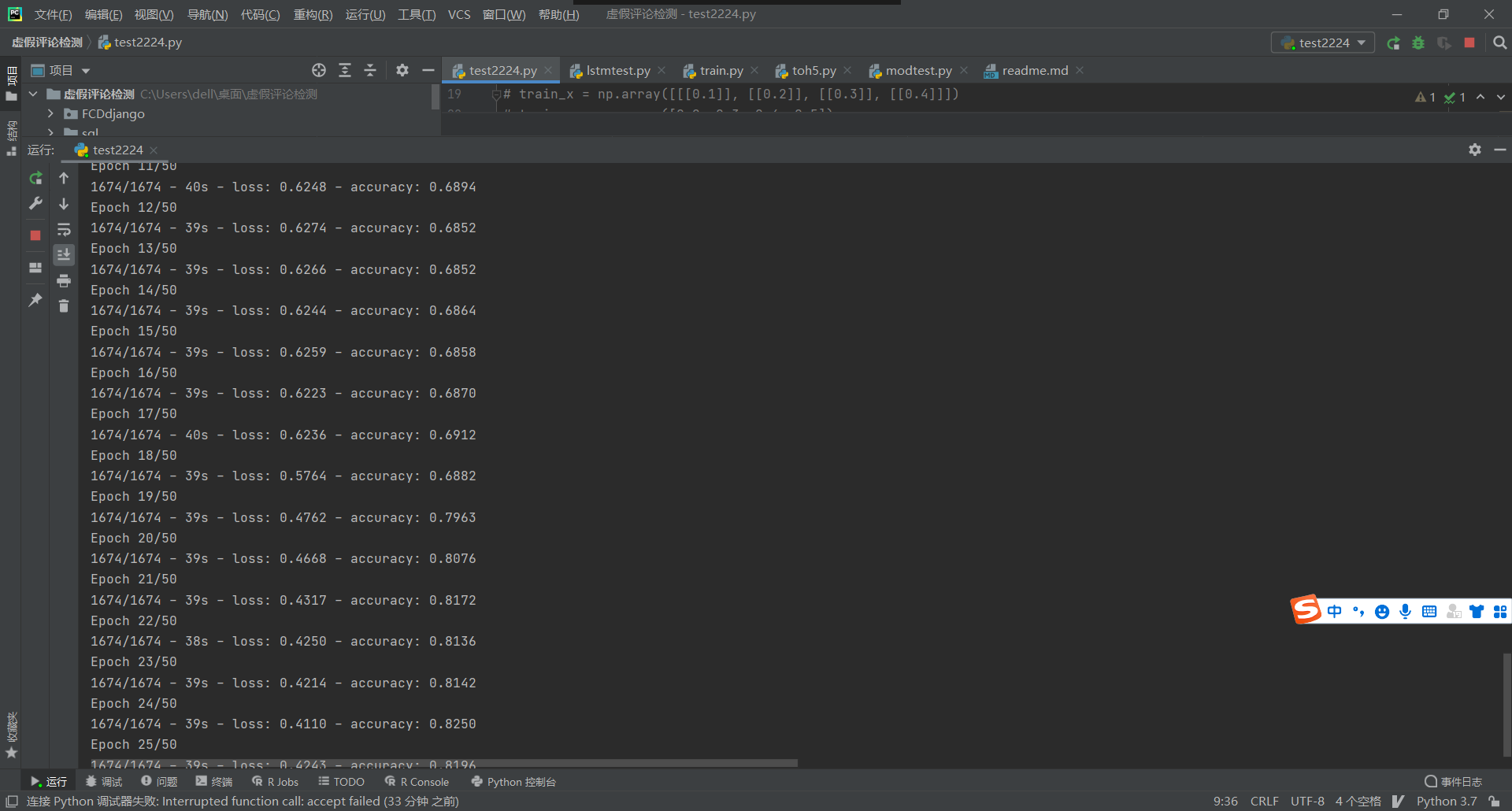Viewport: 1512px width, 811px height.
Task: Open the 编辑(E) menu
Action: [103, 14]
